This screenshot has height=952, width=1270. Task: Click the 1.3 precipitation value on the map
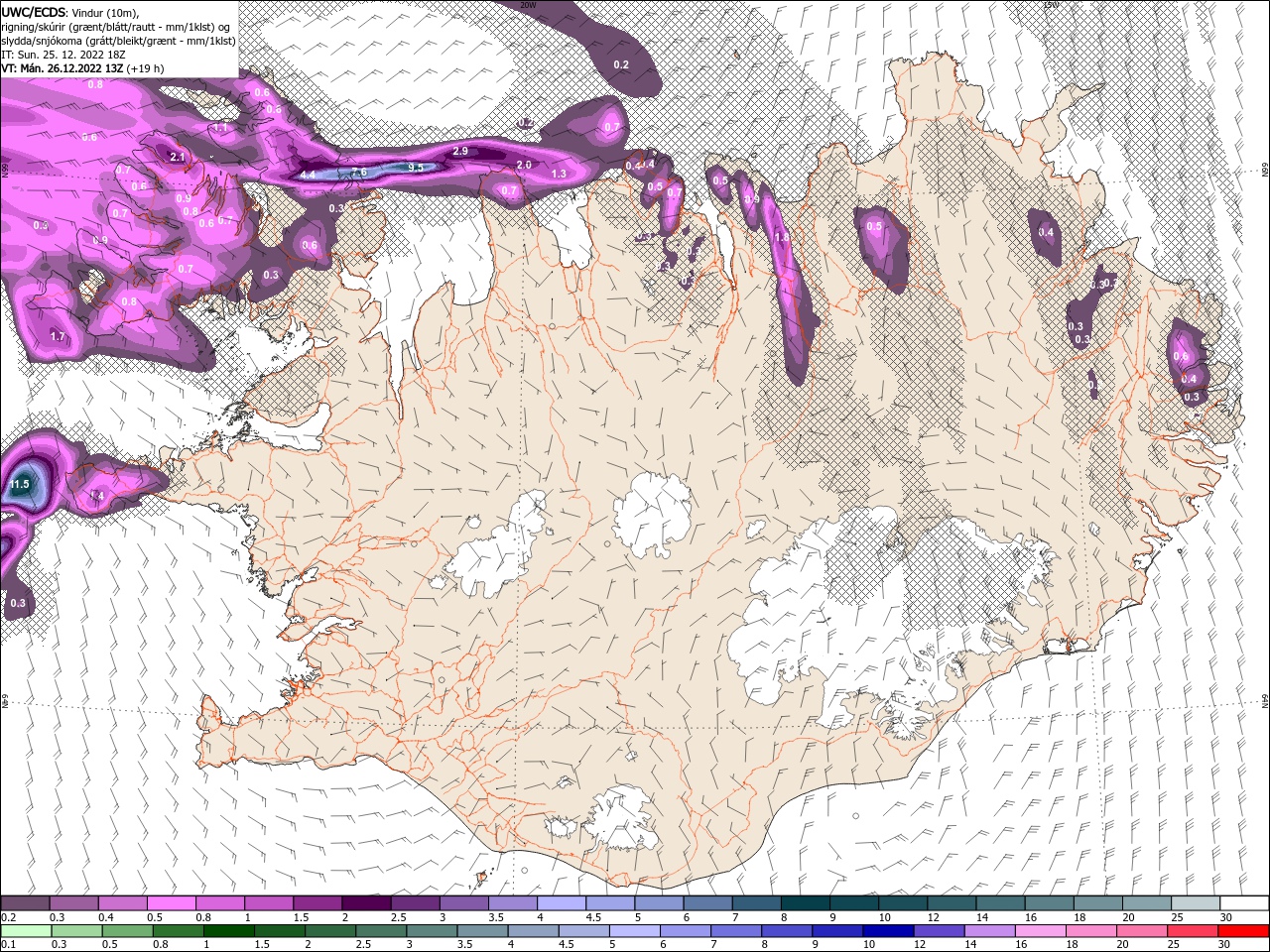(x=559, y=174)
